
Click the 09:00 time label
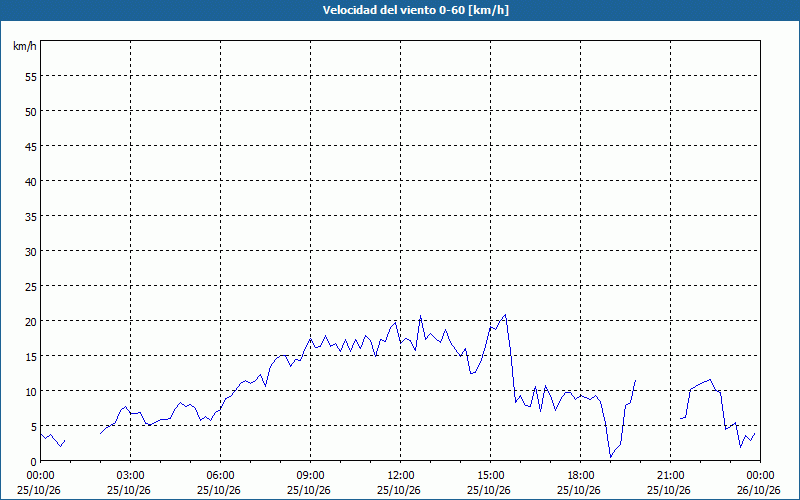pyautogui.click(x=310, y=476)
